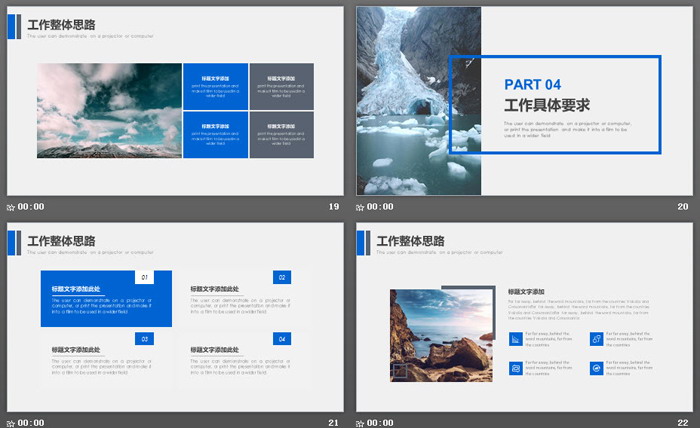Click the slide number 22 label
Screen dimensions: 700x428
coord(683,423)
